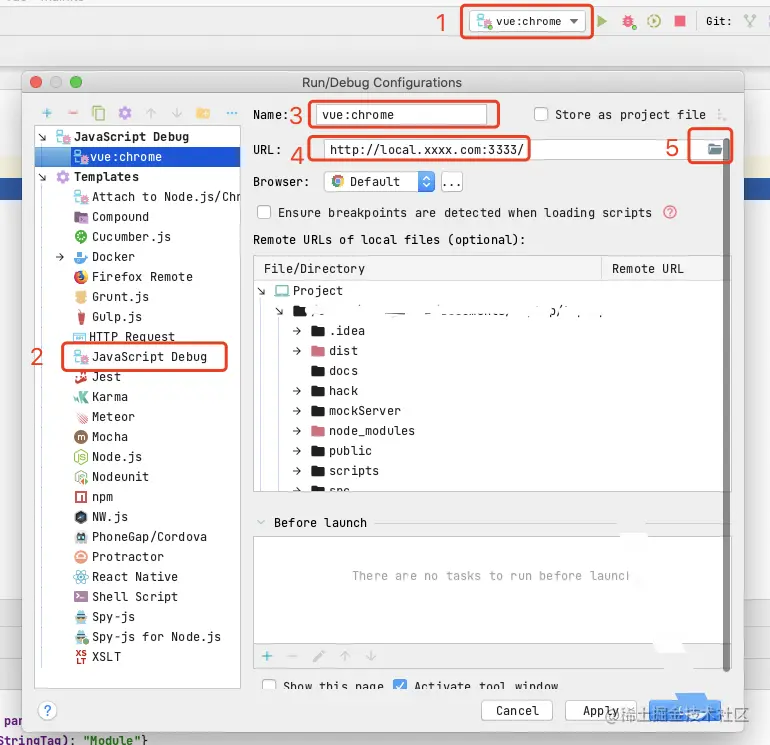Image resolution: width=770 pixels, height=745 pixels.
Task: Stop the process with the red stop icon
Action: [x=680, y=21]
